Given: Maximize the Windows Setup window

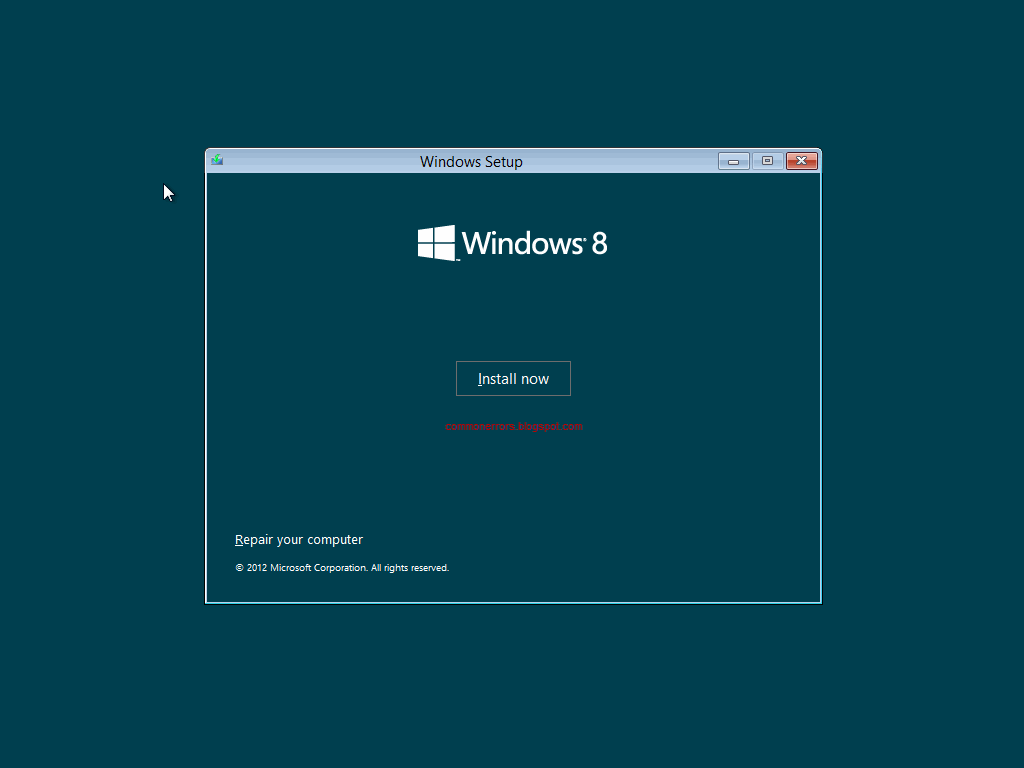Looking at the screenshot, I should 767,161.
